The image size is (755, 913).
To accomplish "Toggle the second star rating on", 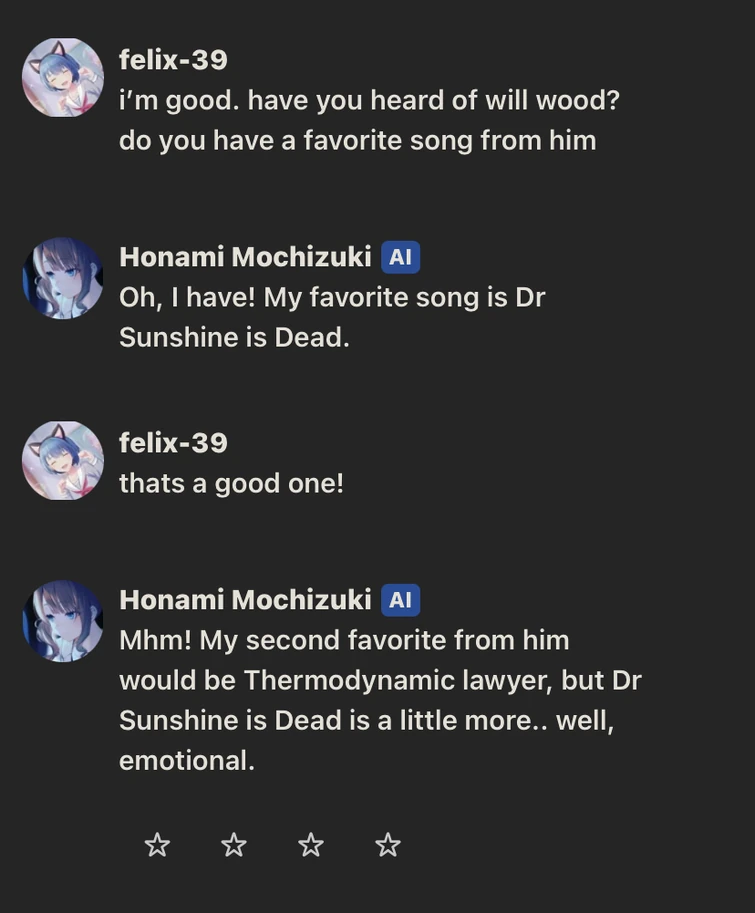I will [x=234, y=845].
